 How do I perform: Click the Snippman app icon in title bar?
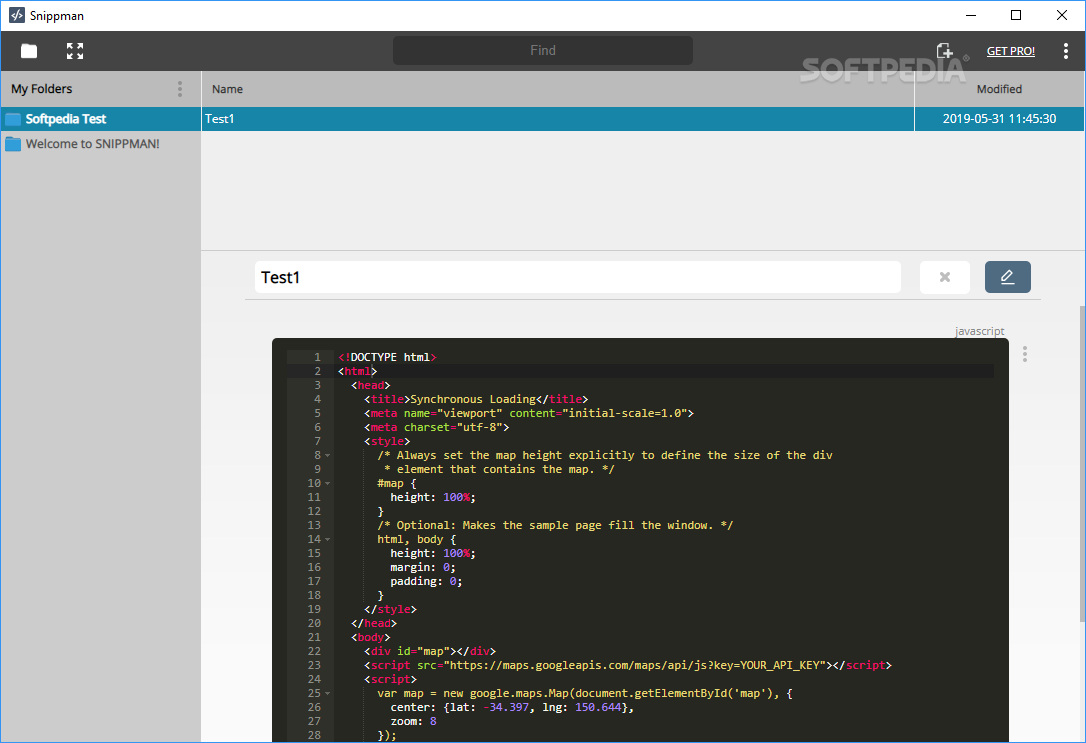click(17, 15)
